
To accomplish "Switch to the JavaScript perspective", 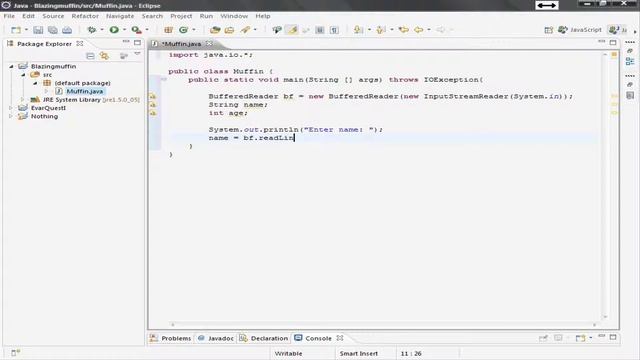I will 580,30.
